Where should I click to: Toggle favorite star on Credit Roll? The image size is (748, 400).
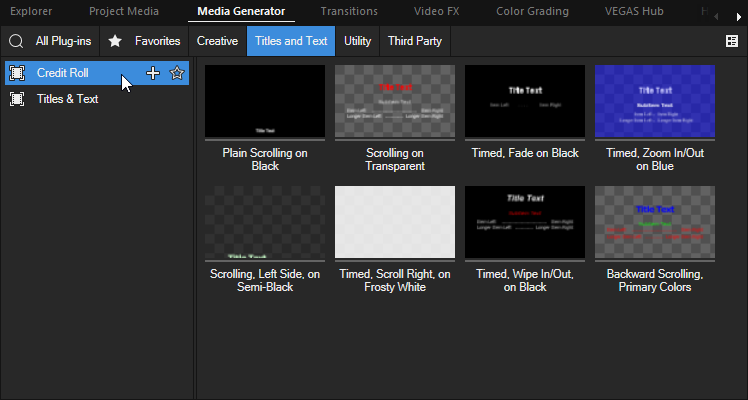(x=177, y=73)
